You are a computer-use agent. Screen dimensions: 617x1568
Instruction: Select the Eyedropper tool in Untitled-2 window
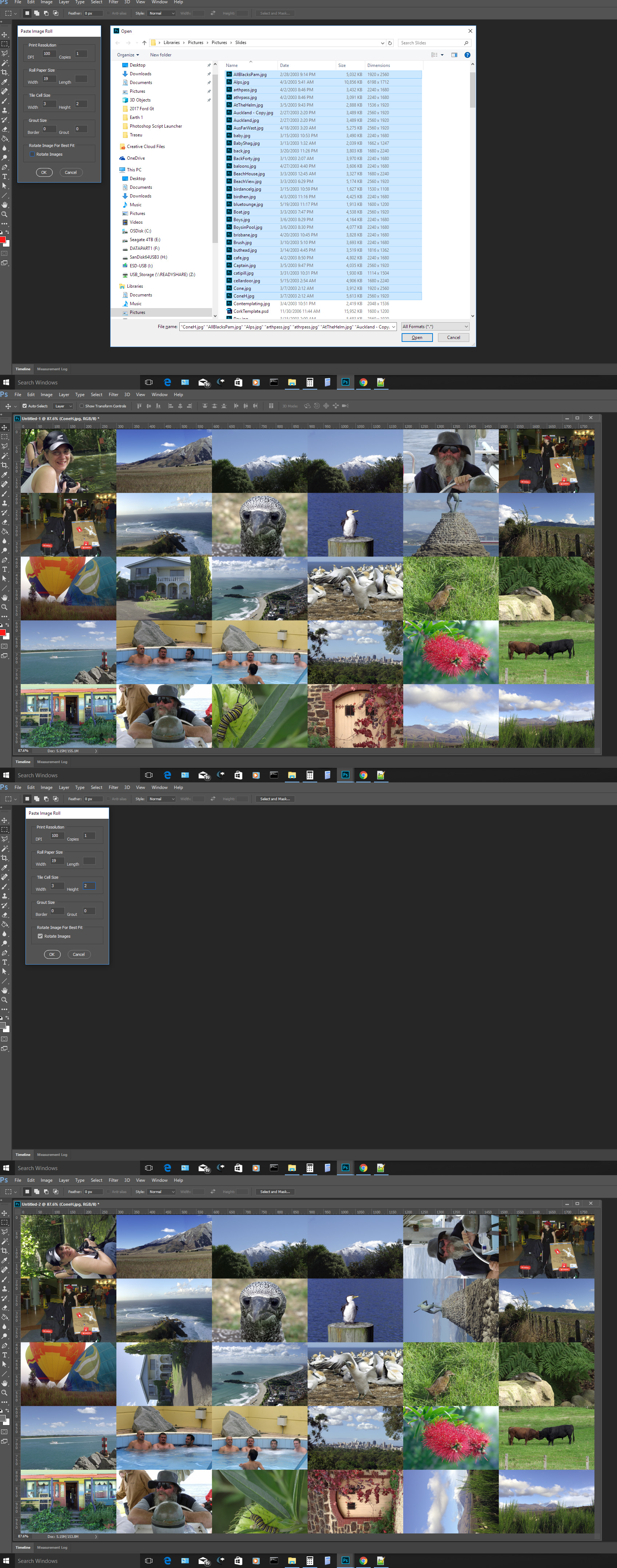(5, 1260)
